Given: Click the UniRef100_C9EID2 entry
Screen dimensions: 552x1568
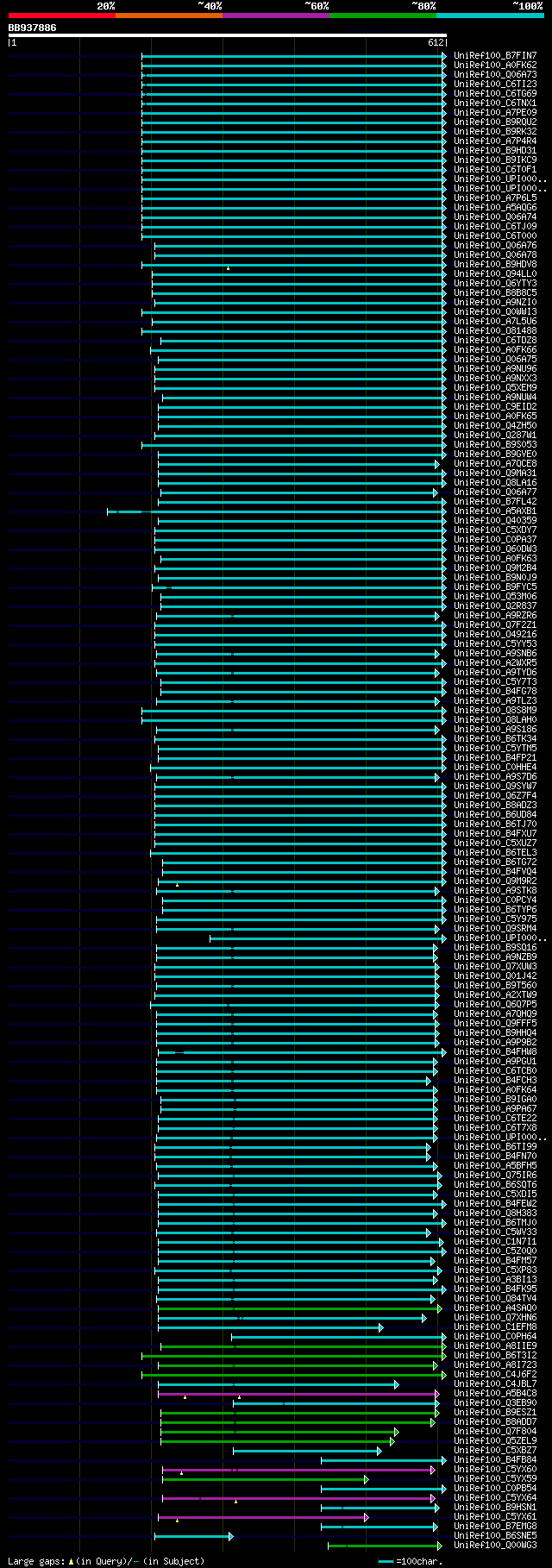Looking at the screenshot, I should (495, 406).
